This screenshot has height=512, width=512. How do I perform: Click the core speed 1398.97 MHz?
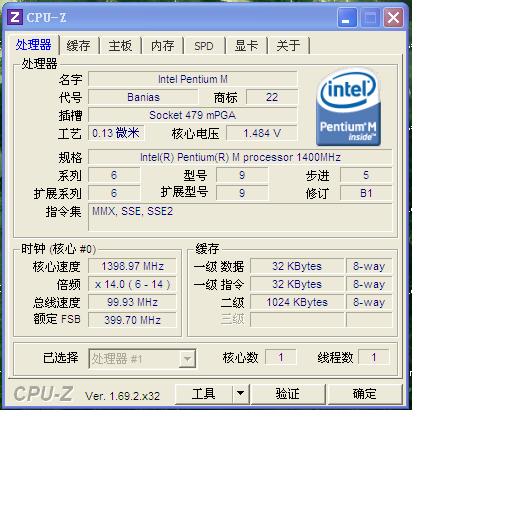click(132, 266)
